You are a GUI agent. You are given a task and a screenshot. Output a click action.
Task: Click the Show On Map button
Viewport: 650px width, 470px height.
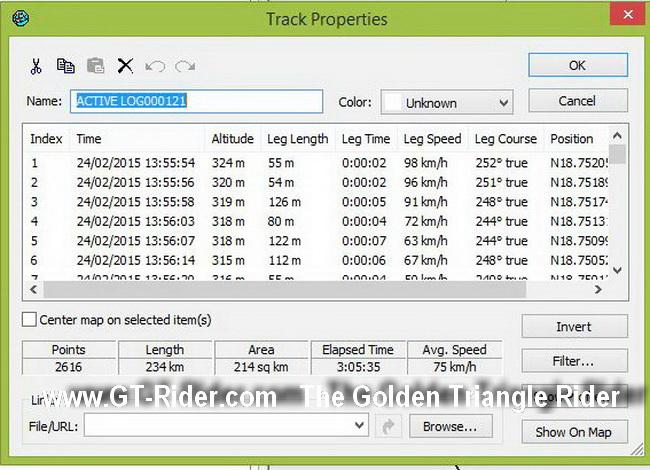574,432
